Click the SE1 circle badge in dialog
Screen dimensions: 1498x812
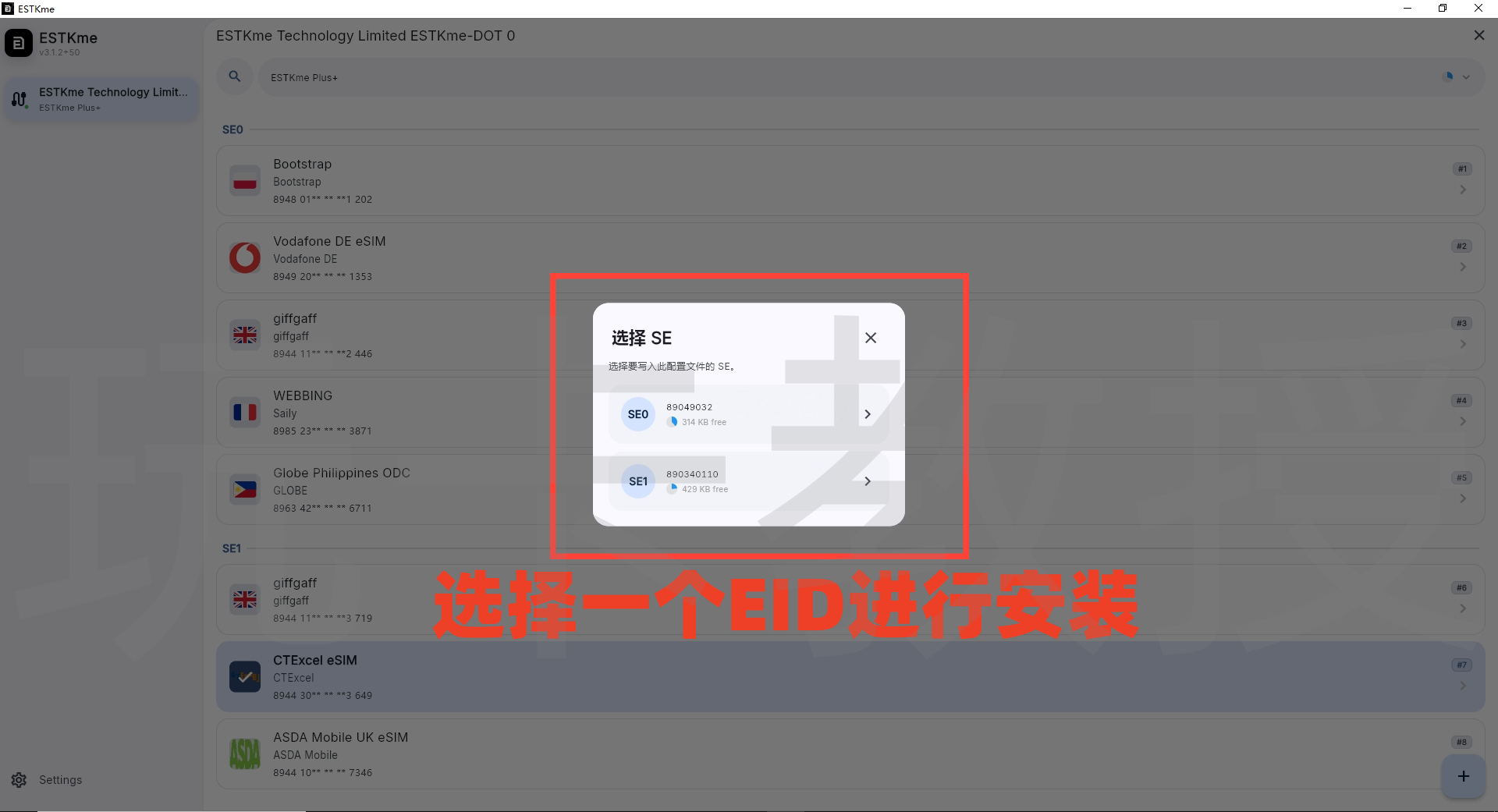pos(638,481)
